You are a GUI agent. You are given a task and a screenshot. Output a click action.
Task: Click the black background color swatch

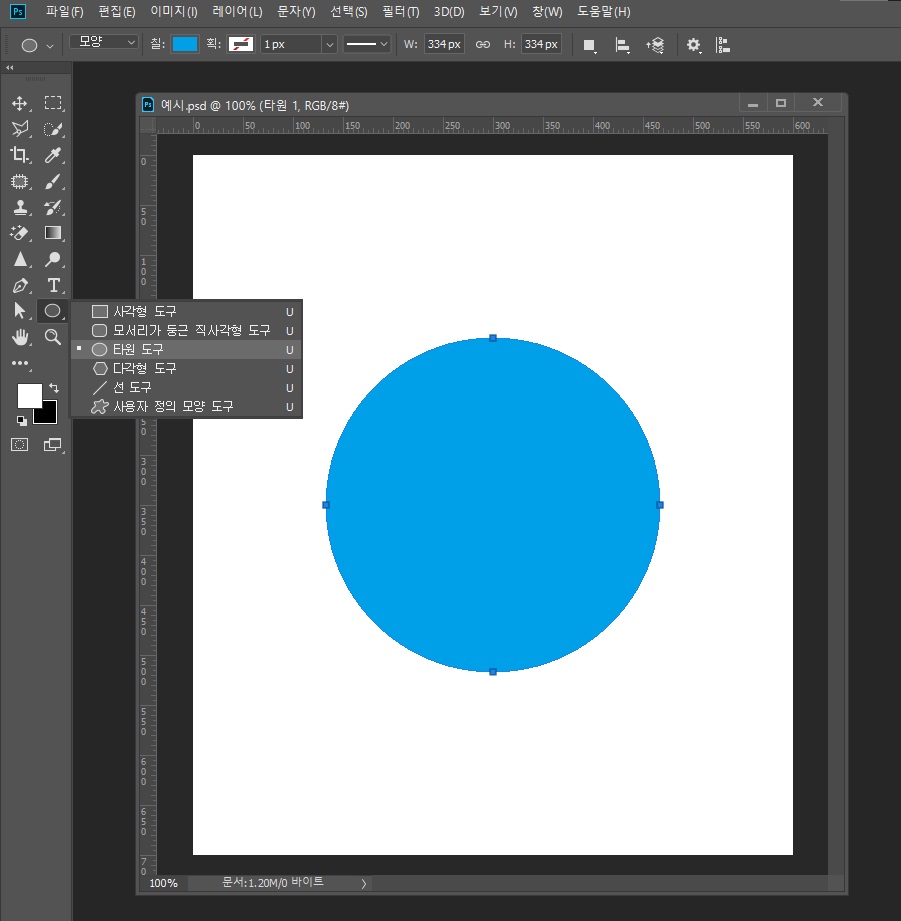(x=48, y=415)
